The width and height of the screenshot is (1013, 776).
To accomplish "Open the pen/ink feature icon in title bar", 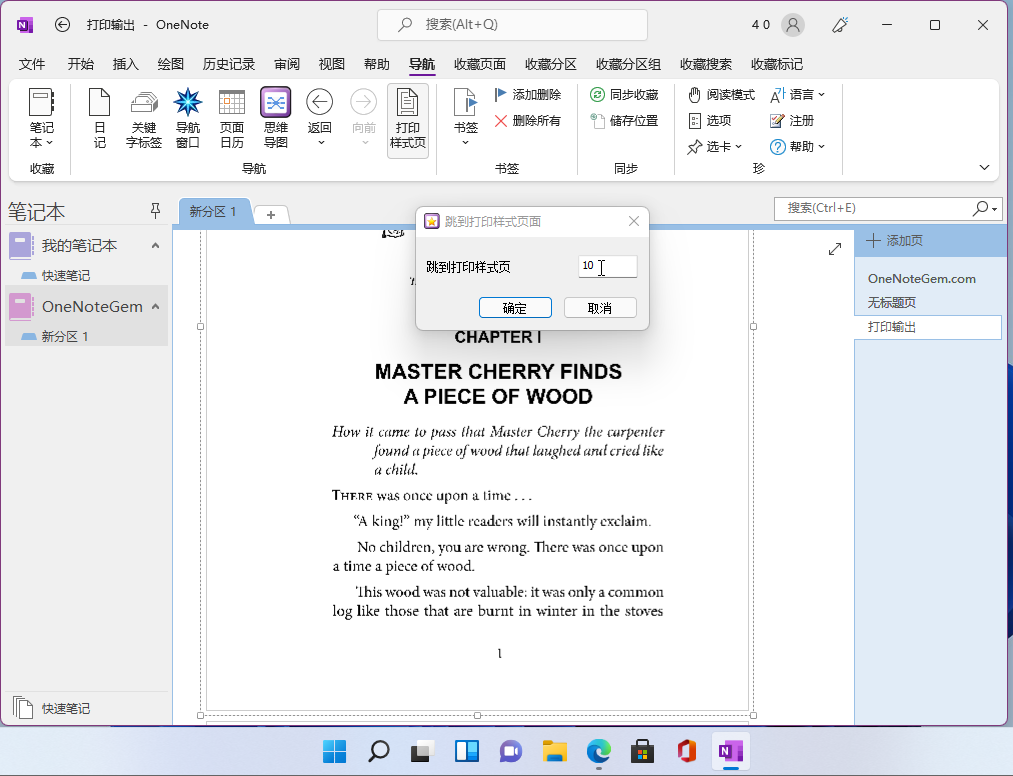I will pyautogui.click(x=840, y=25).
